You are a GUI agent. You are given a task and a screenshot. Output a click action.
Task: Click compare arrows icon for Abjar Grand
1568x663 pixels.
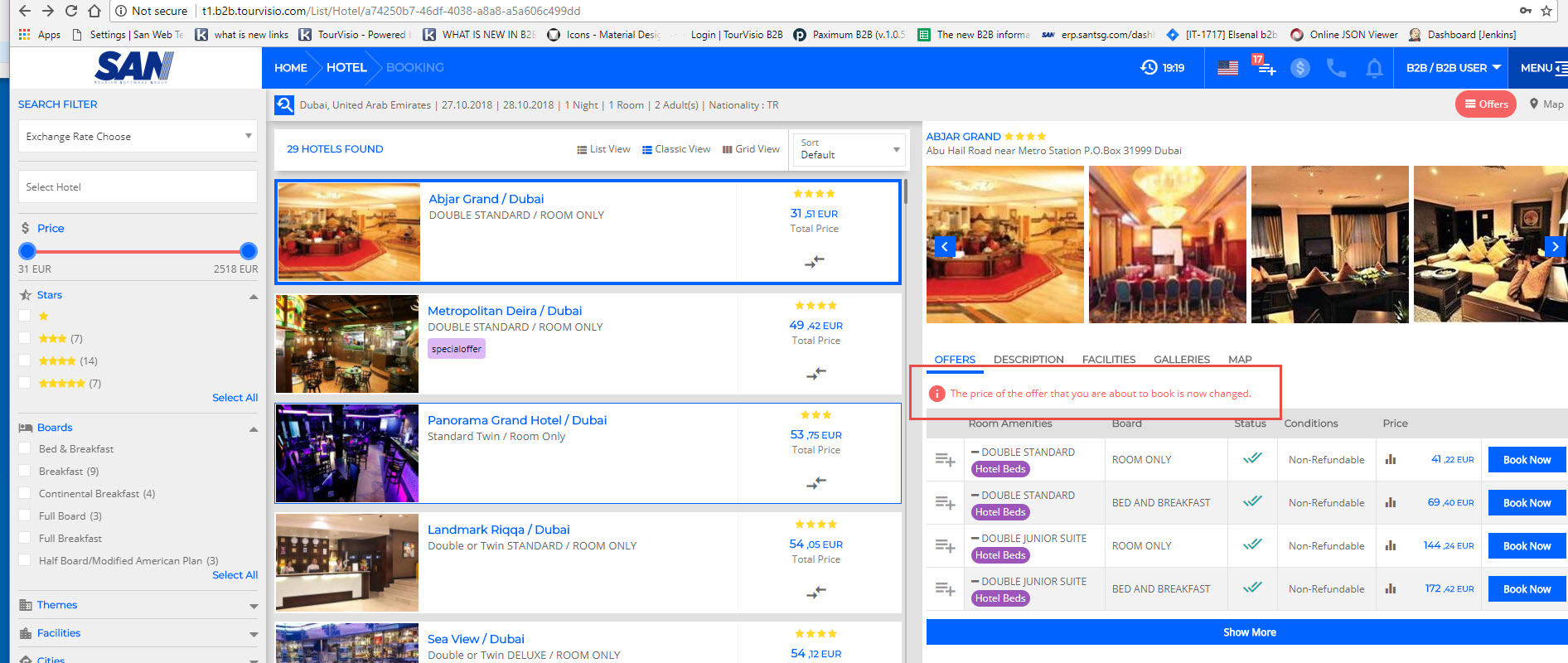point(815,262)
